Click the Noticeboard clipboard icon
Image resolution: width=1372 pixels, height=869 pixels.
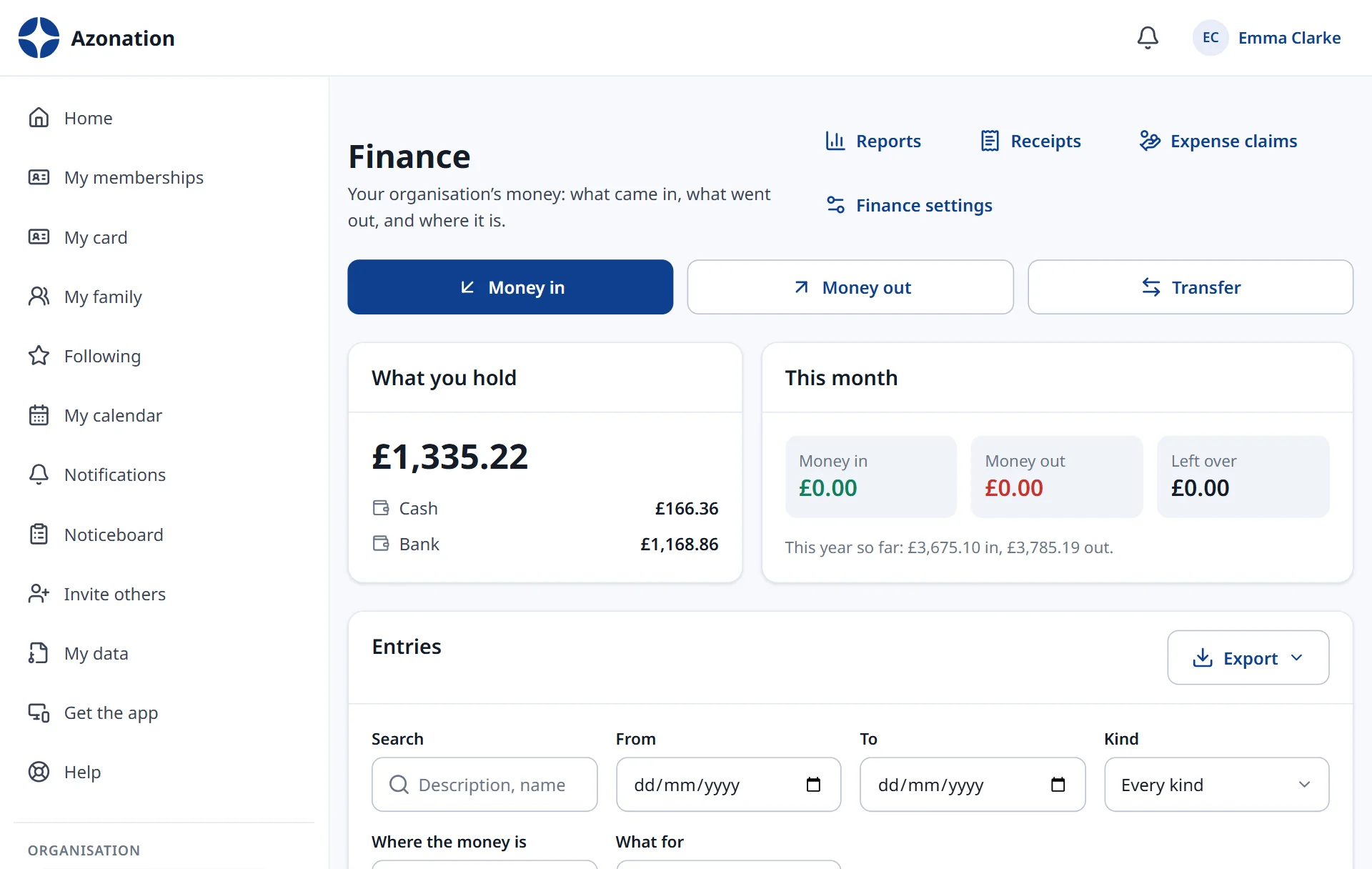[39, 534]
